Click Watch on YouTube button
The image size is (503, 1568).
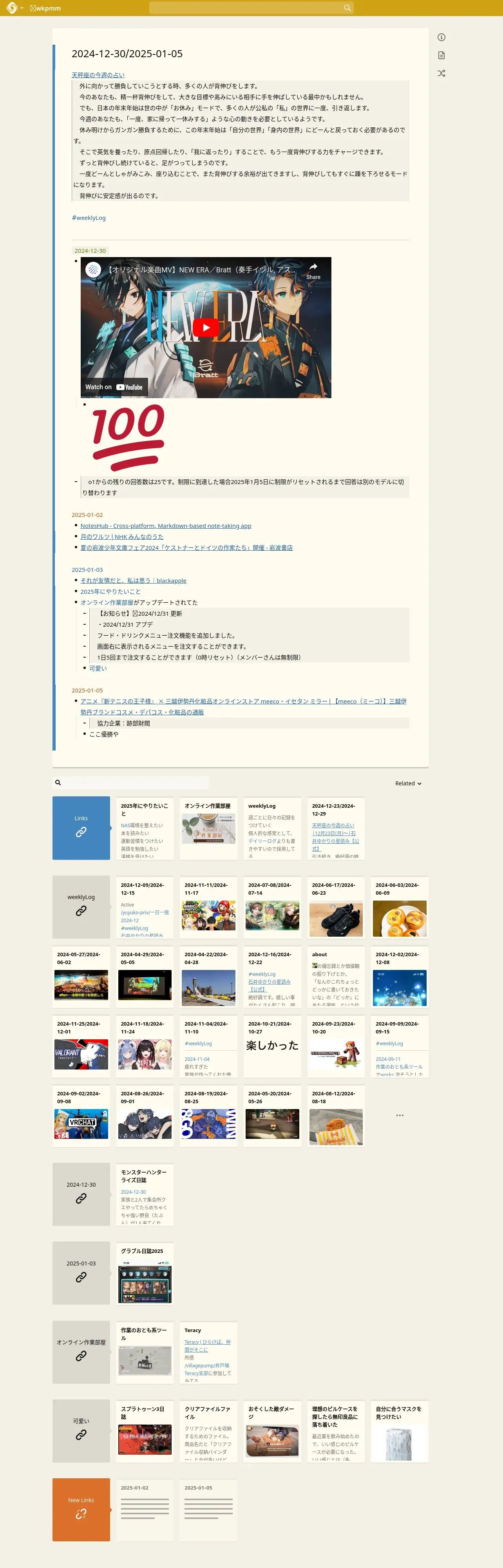coord(114,387)
